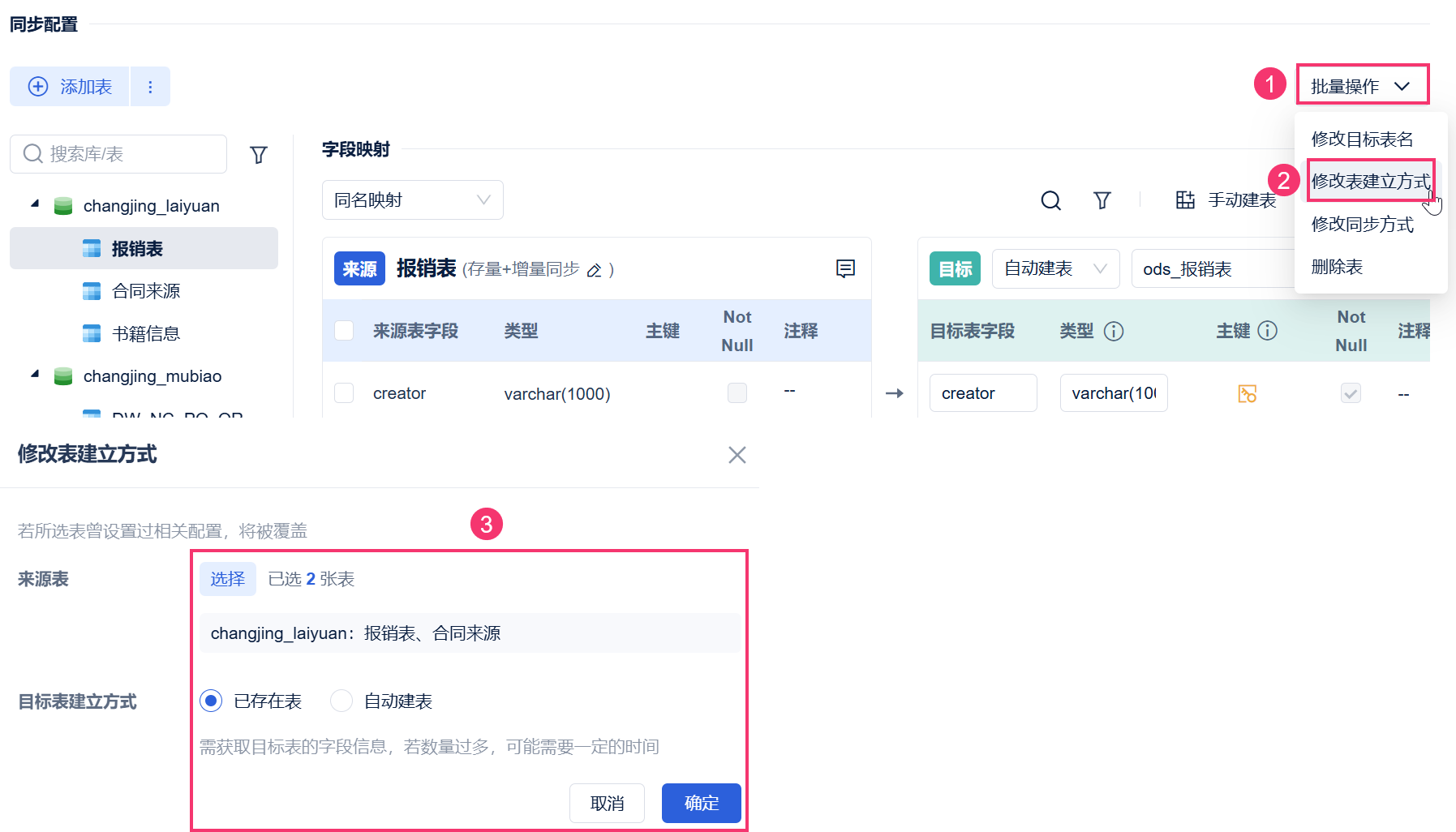The image size is (1456, 832).
Task: Click the changjing_laiyuan database icon
Action: click(x=63, y=206)
